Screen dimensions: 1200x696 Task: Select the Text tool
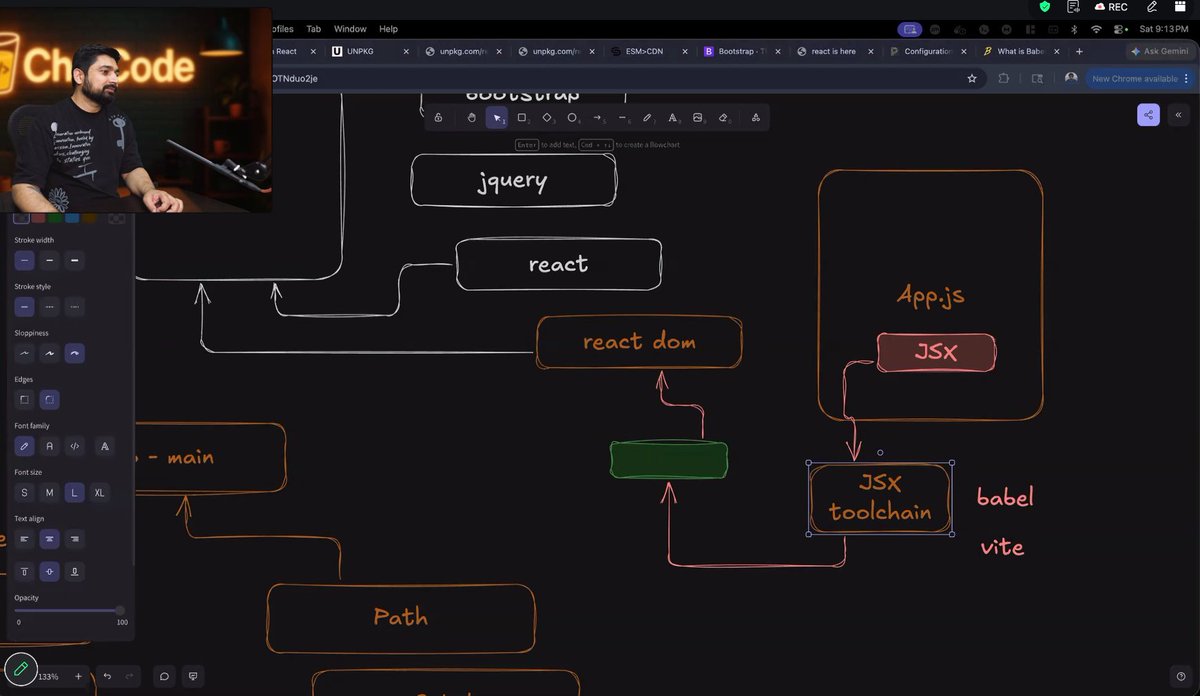673,118
